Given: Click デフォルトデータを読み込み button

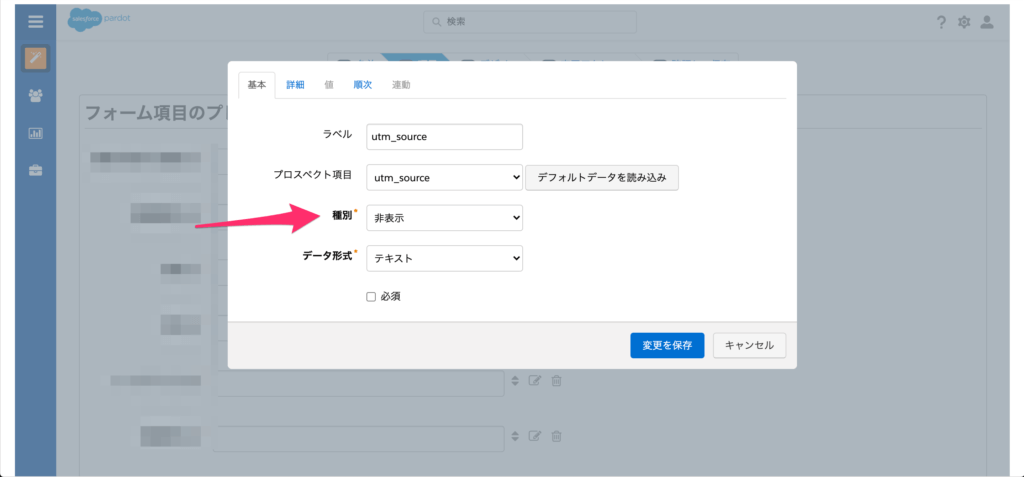Looking at the screenshot, I should (x=602, y=177).
